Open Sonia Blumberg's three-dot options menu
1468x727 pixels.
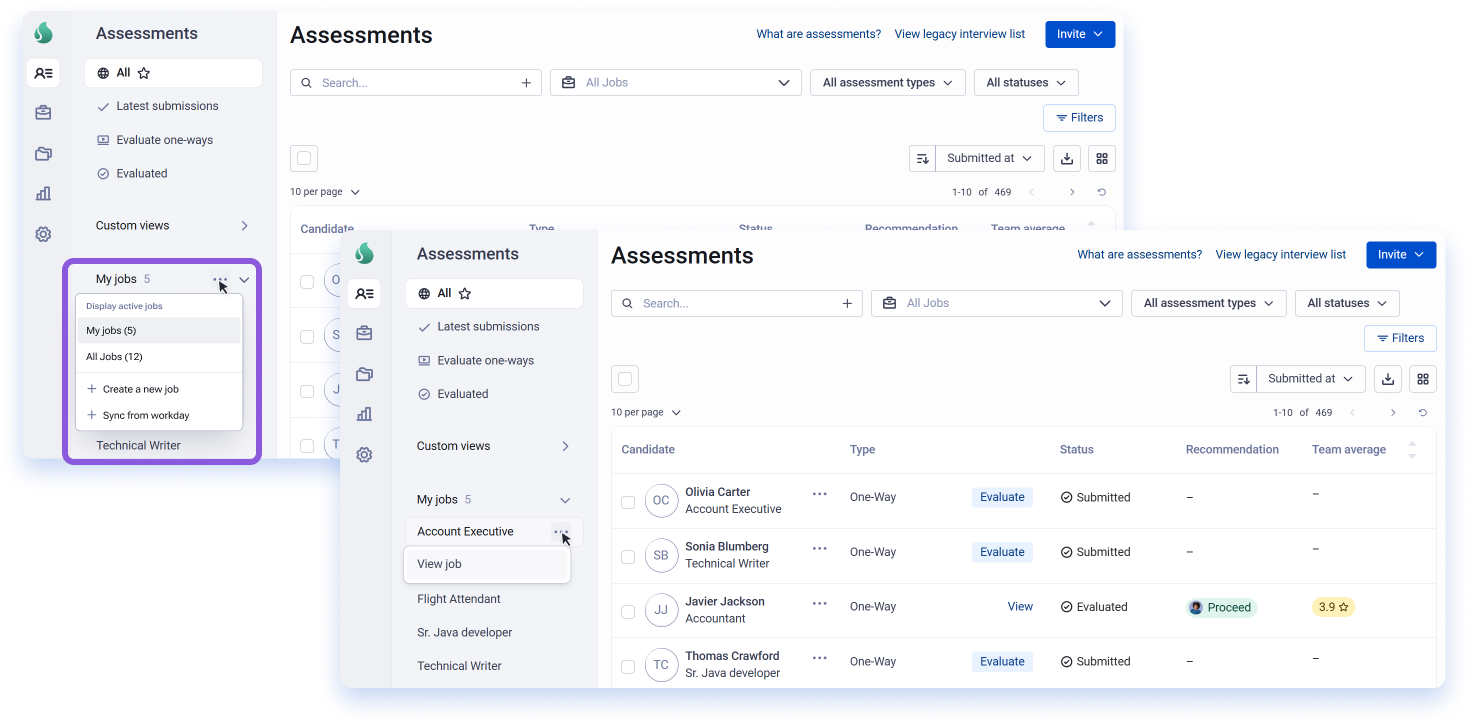click(x=820, y=548)
